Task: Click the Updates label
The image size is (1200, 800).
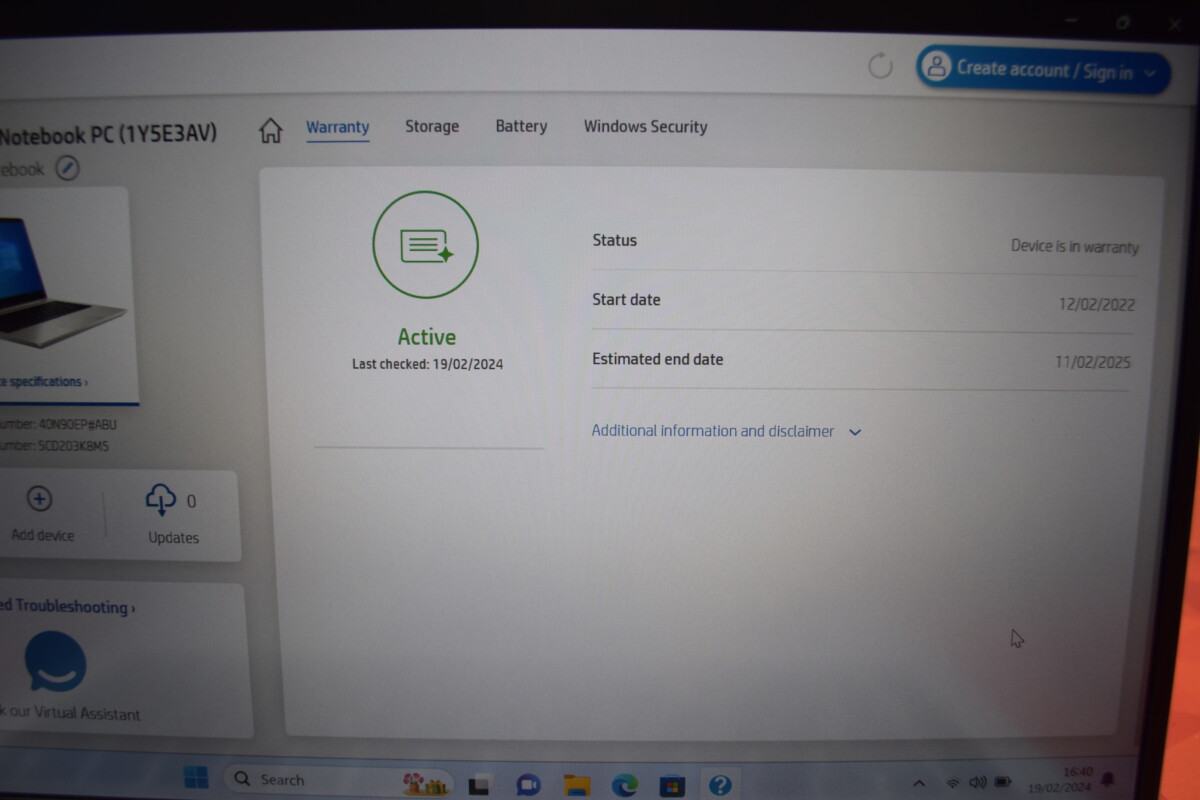Action: pyautogui.click(x=174, y=538)
